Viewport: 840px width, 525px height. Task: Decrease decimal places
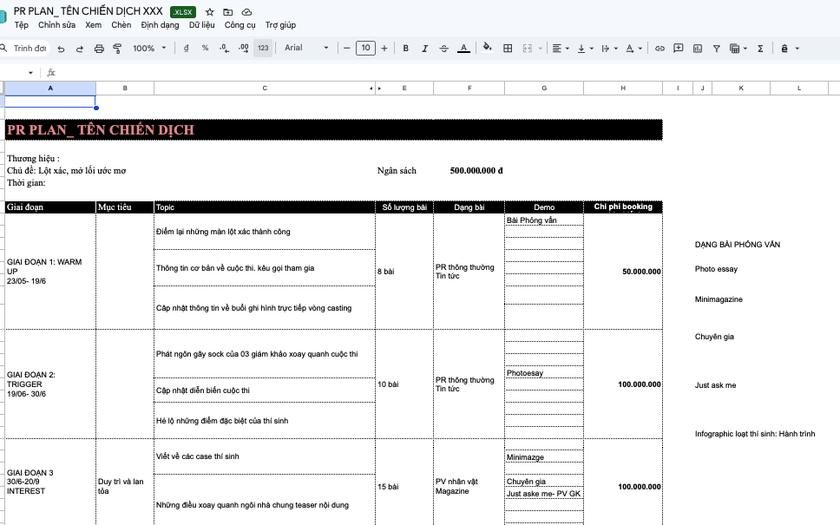pyautogui.click(x=224, y=48)
